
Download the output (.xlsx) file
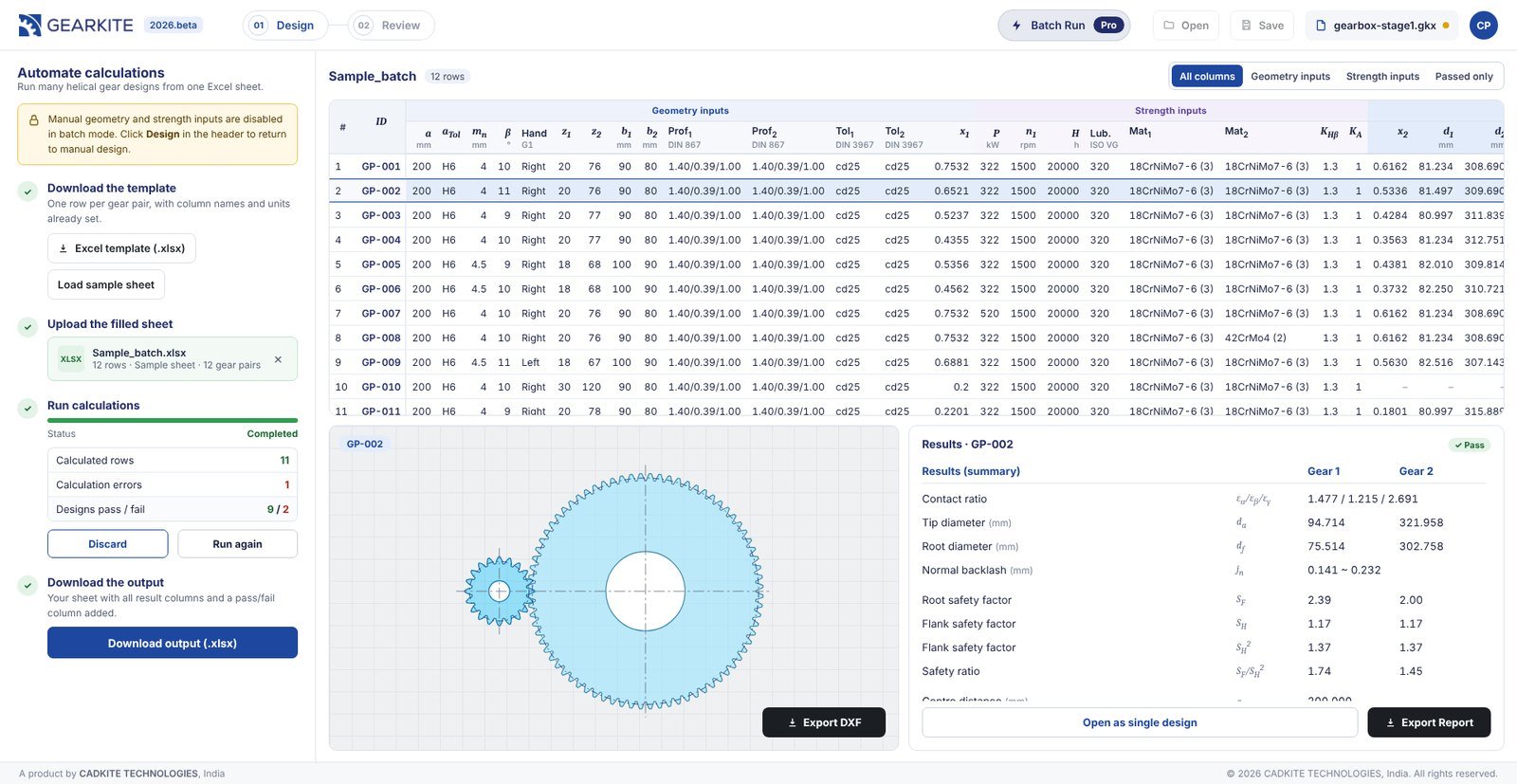(173, 643)
